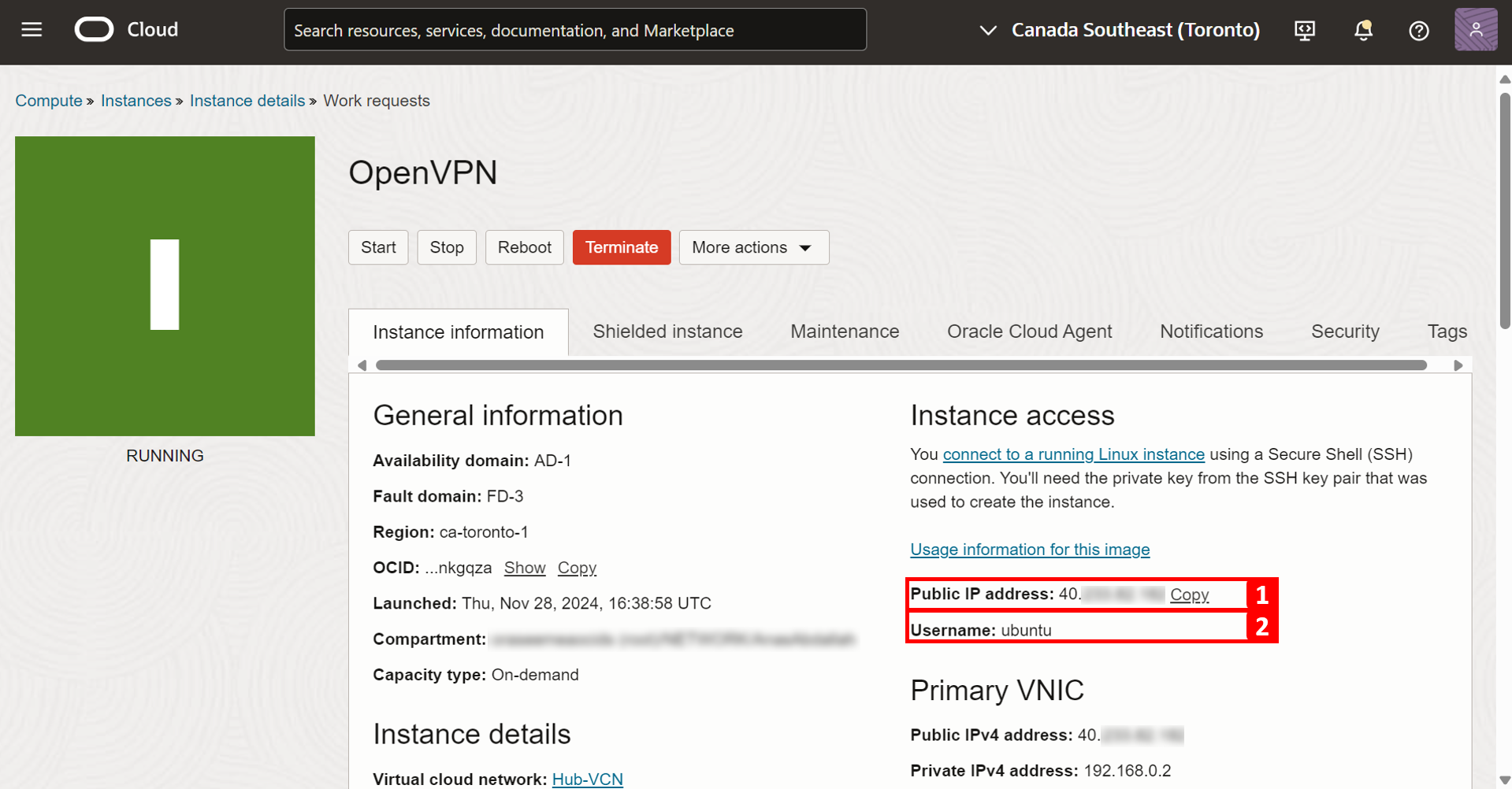Go to Instances breadcrumb
The width and height of the screenshot is (1512, 789).
pos(136,101)
